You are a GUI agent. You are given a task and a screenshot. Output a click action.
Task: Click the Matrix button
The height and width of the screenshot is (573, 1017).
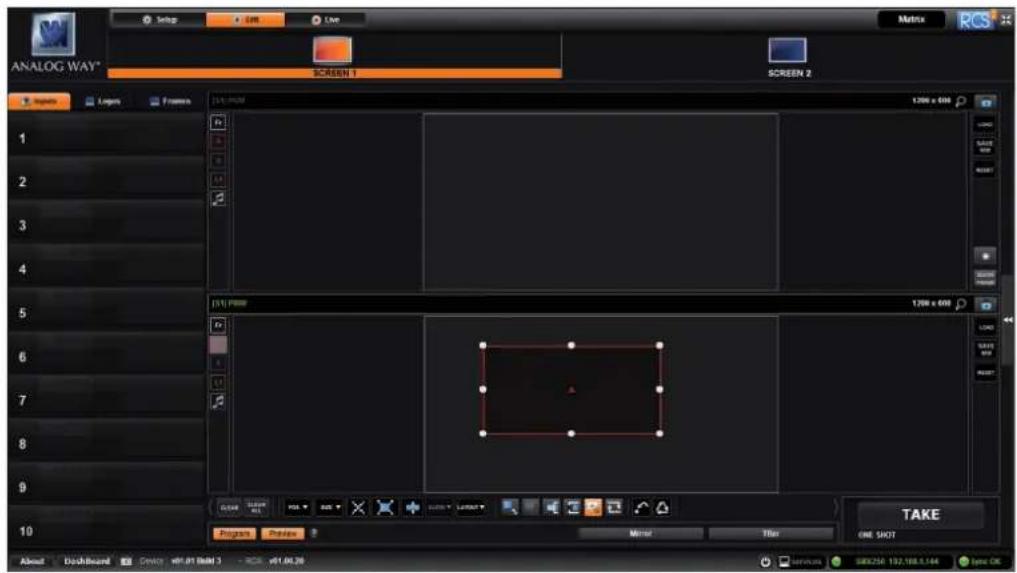pos(911,19)
